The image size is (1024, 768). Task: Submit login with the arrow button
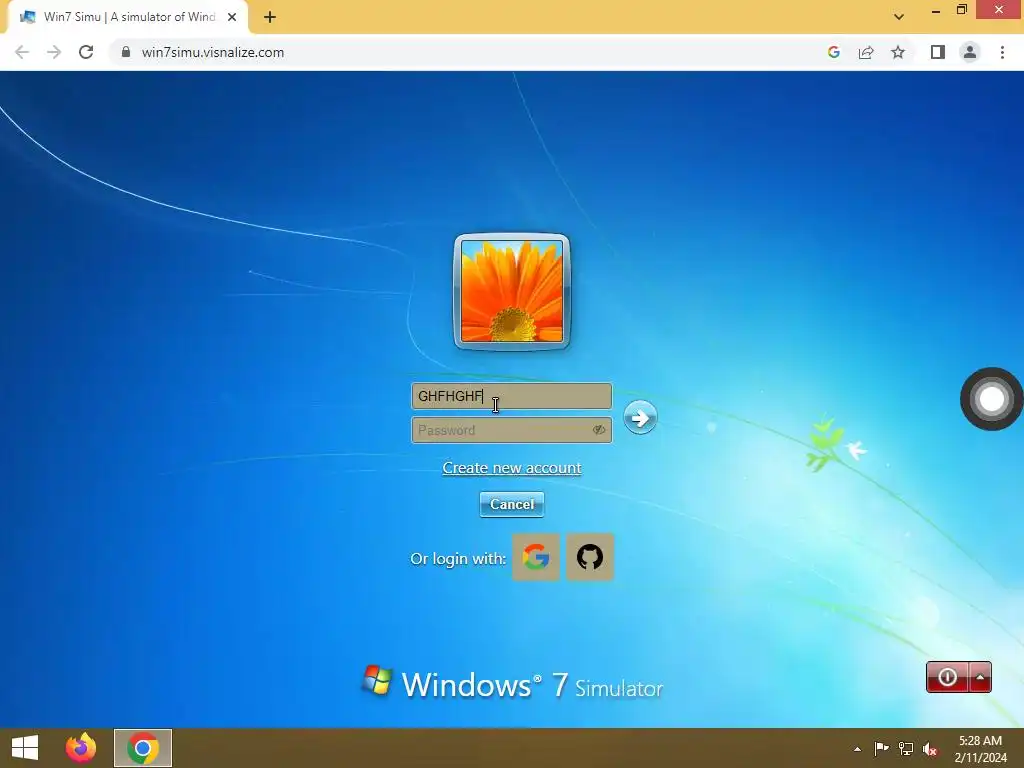639,418
